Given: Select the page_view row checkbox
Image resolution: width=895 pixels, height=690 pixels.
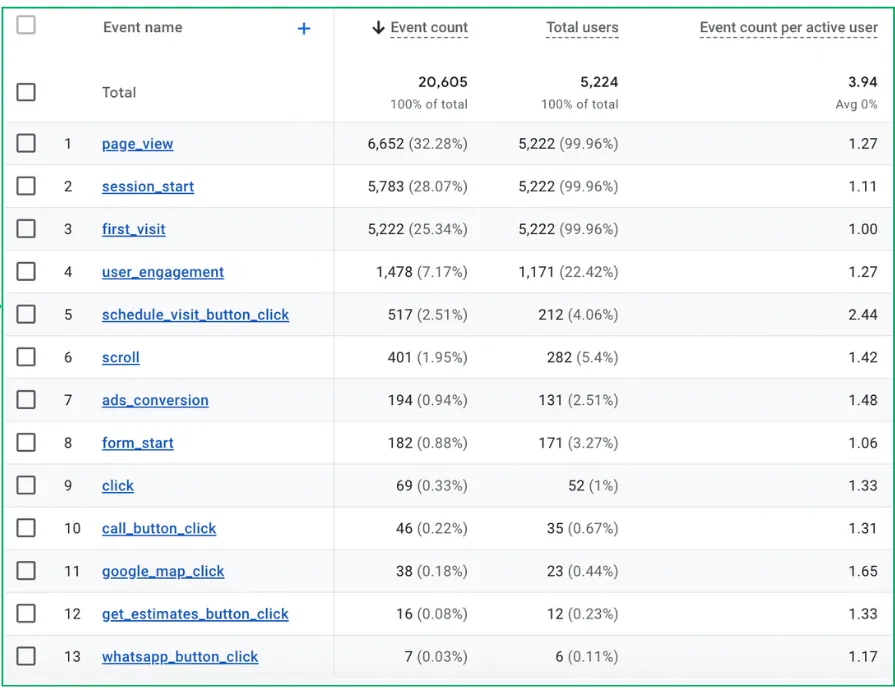Looking at the screenshot, I should click(x=26, y=143).
